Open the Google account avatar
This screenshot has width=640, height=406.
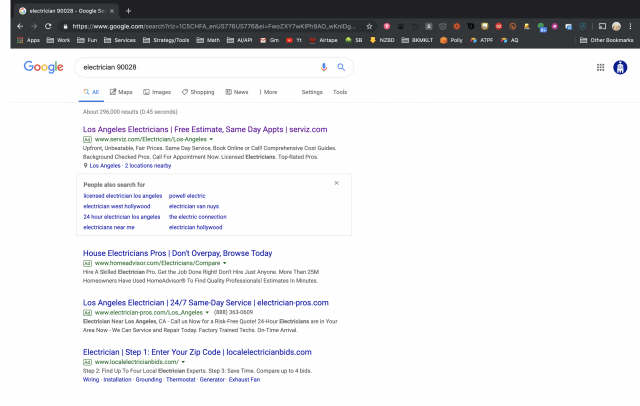[x=620, y=67]
